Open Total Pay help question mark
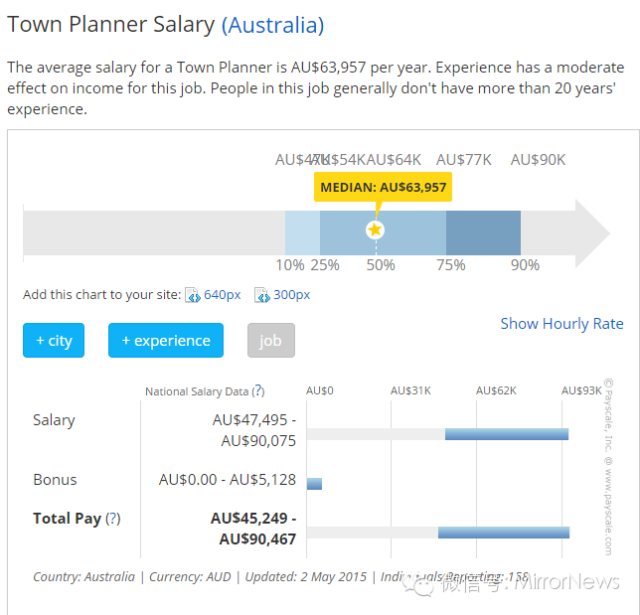Screen dimensions: 640x615 (x=113, y=518)
